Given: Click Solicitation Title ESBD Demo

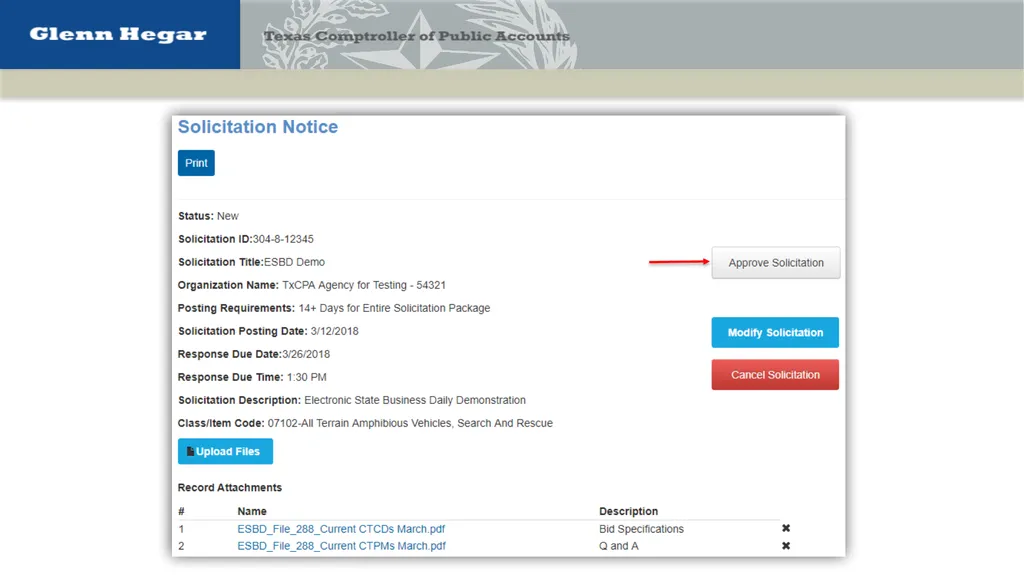Looking at the screenshot, I should click(251, 262).
